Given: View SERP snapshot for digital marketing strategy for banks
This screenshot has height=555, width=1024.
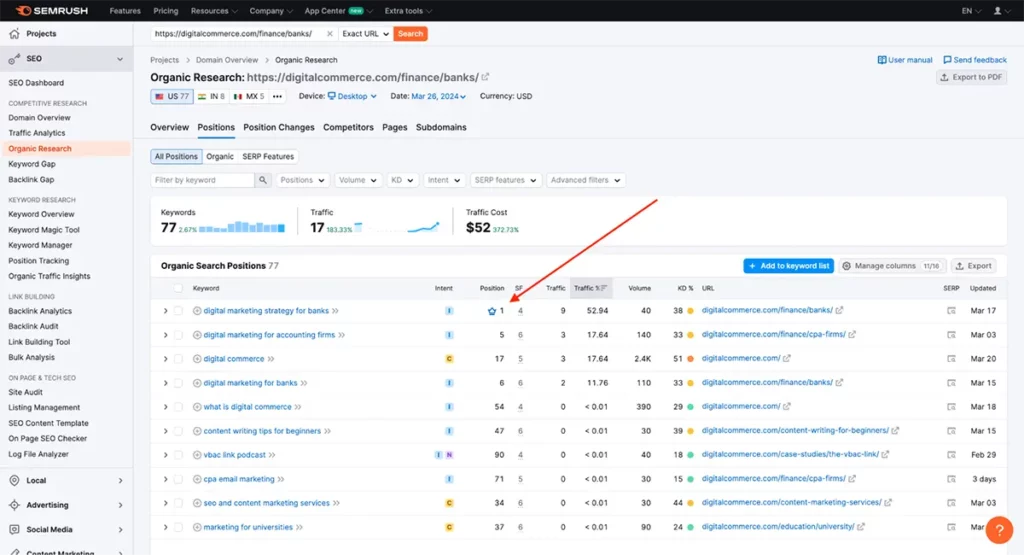Looking at the screenshot, I should tap(951, 311).
